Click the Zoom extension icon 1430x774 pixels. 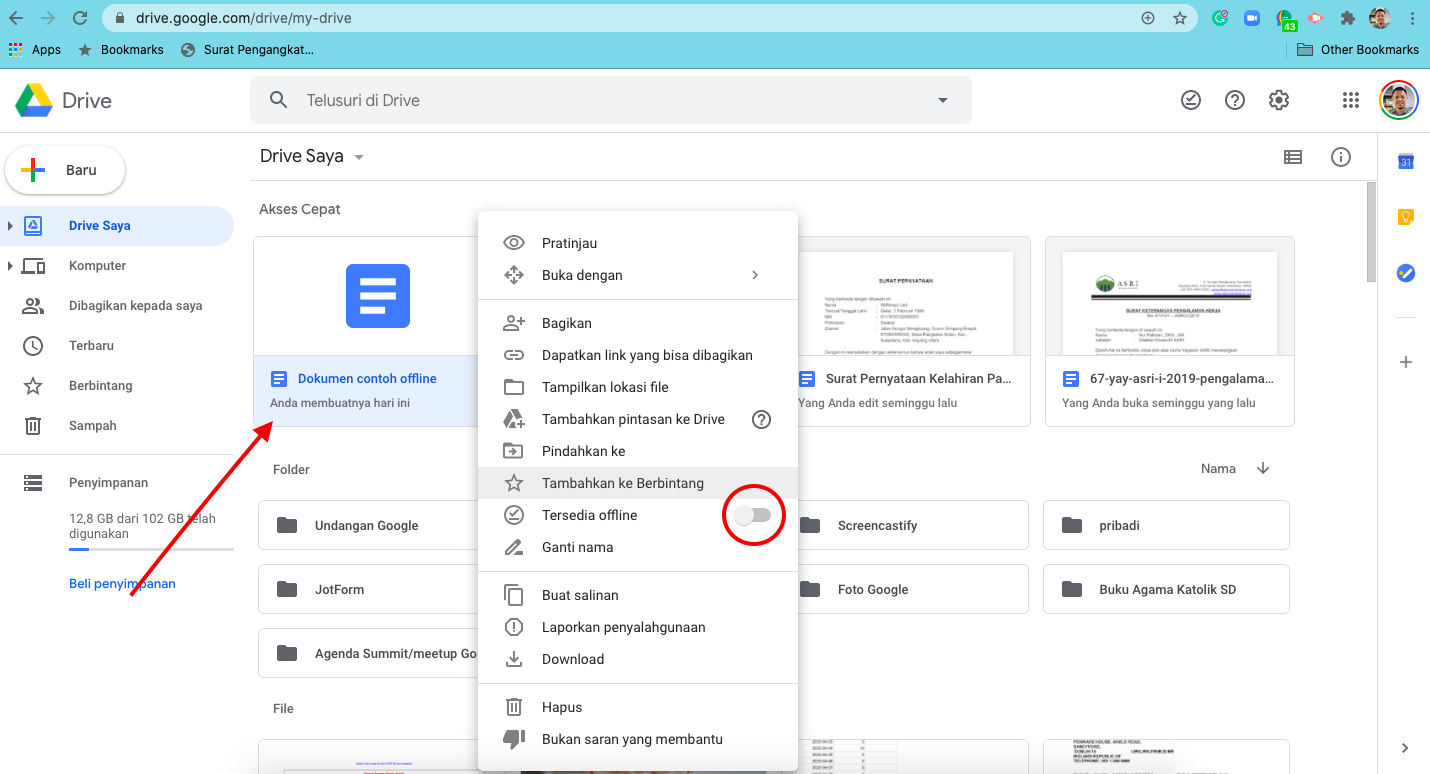[1251, 18]
